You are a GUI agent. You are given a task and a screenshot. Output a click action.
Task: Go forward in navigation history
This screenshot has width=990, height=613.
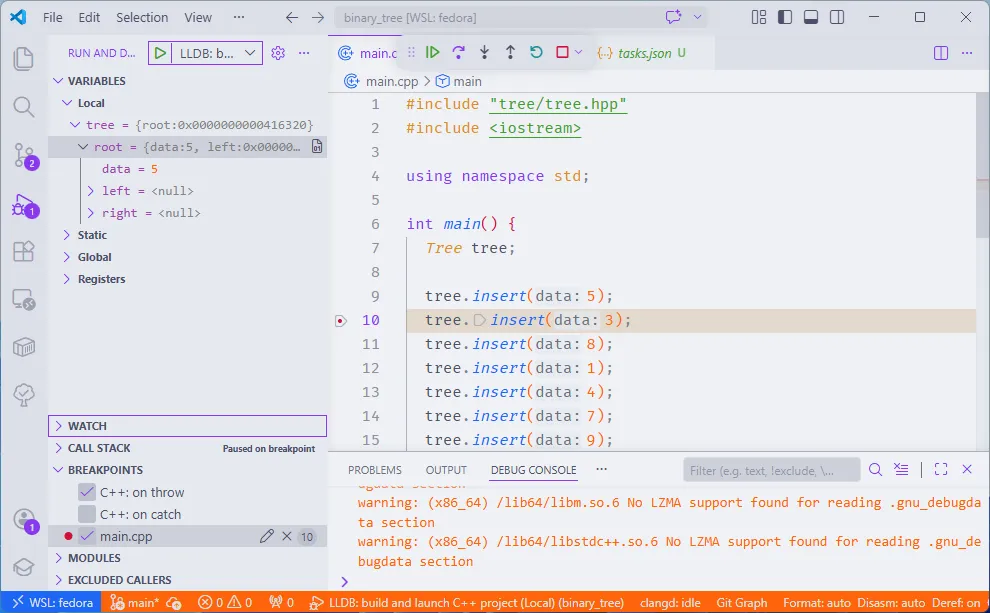click(318, 18)
